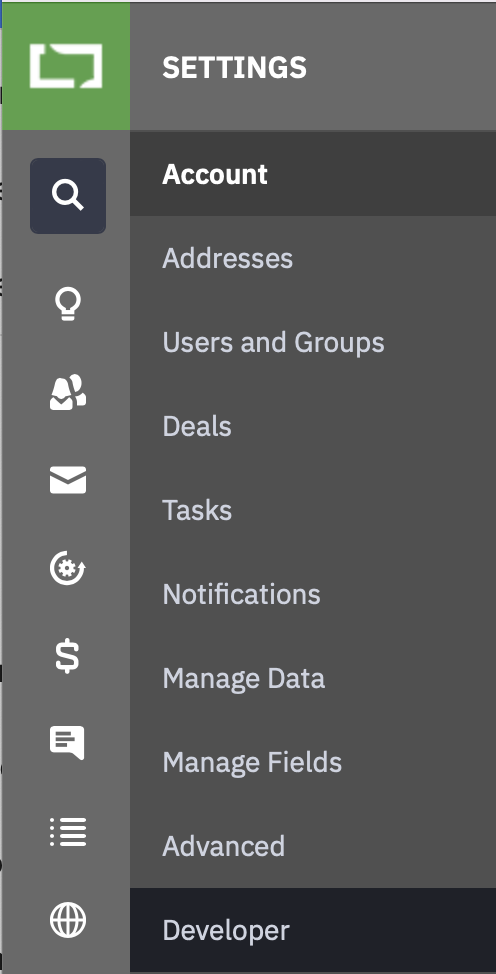
Task: Open Manage Fields settings
Action: pos(313,762)
